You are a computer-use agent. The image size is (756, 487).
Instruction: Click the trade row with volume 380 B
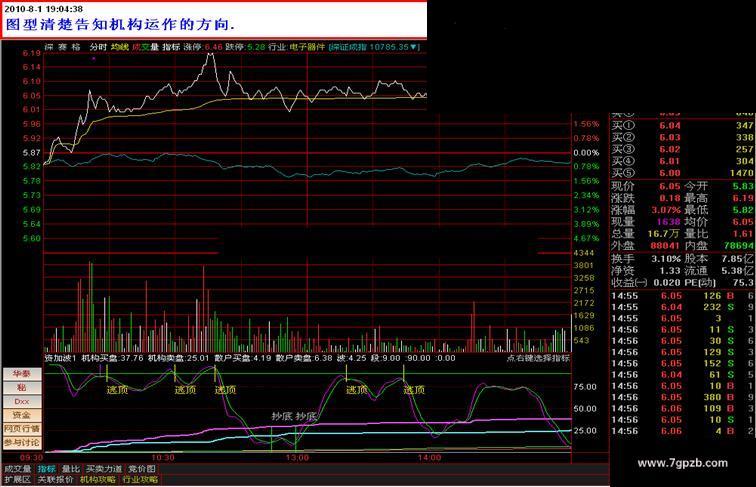pos(683,397)
